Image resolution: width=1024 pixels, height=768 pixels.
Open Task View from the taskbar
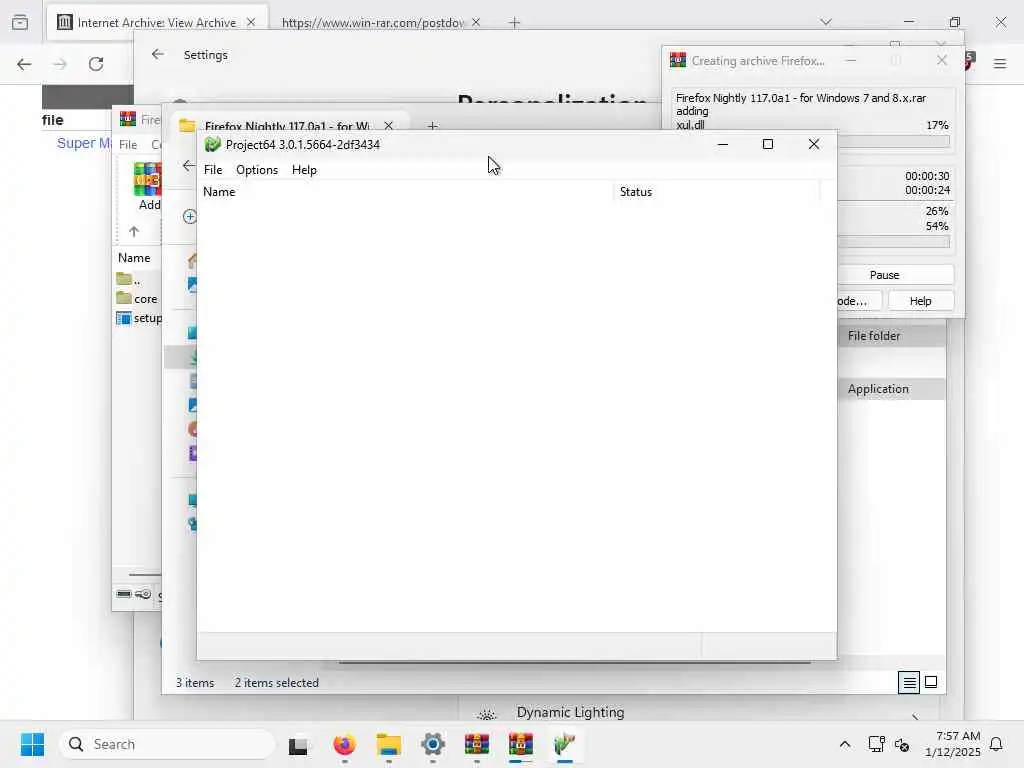299,744
